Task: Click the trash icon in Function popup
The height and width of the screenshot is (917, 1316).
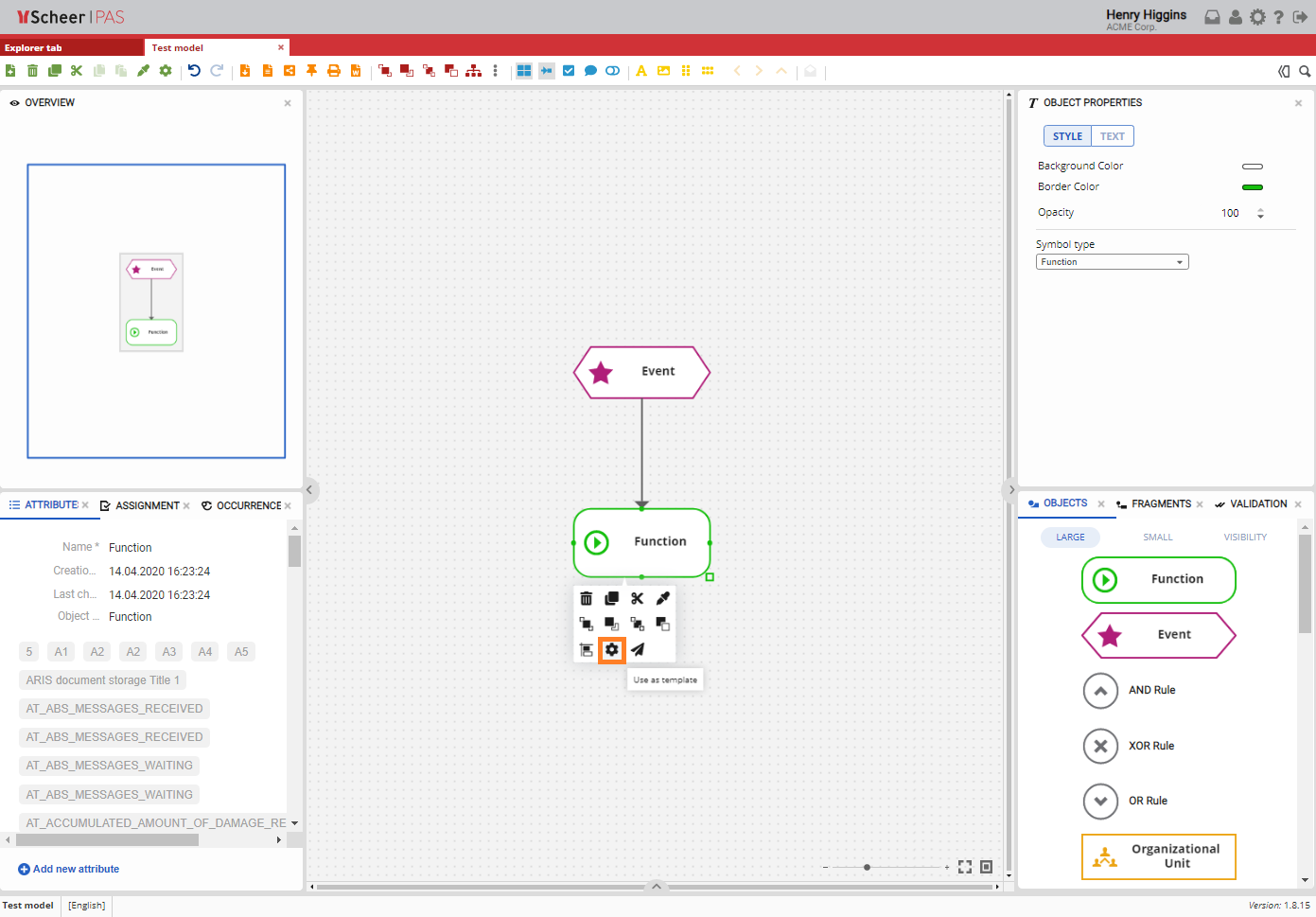Action: [587, 598]
